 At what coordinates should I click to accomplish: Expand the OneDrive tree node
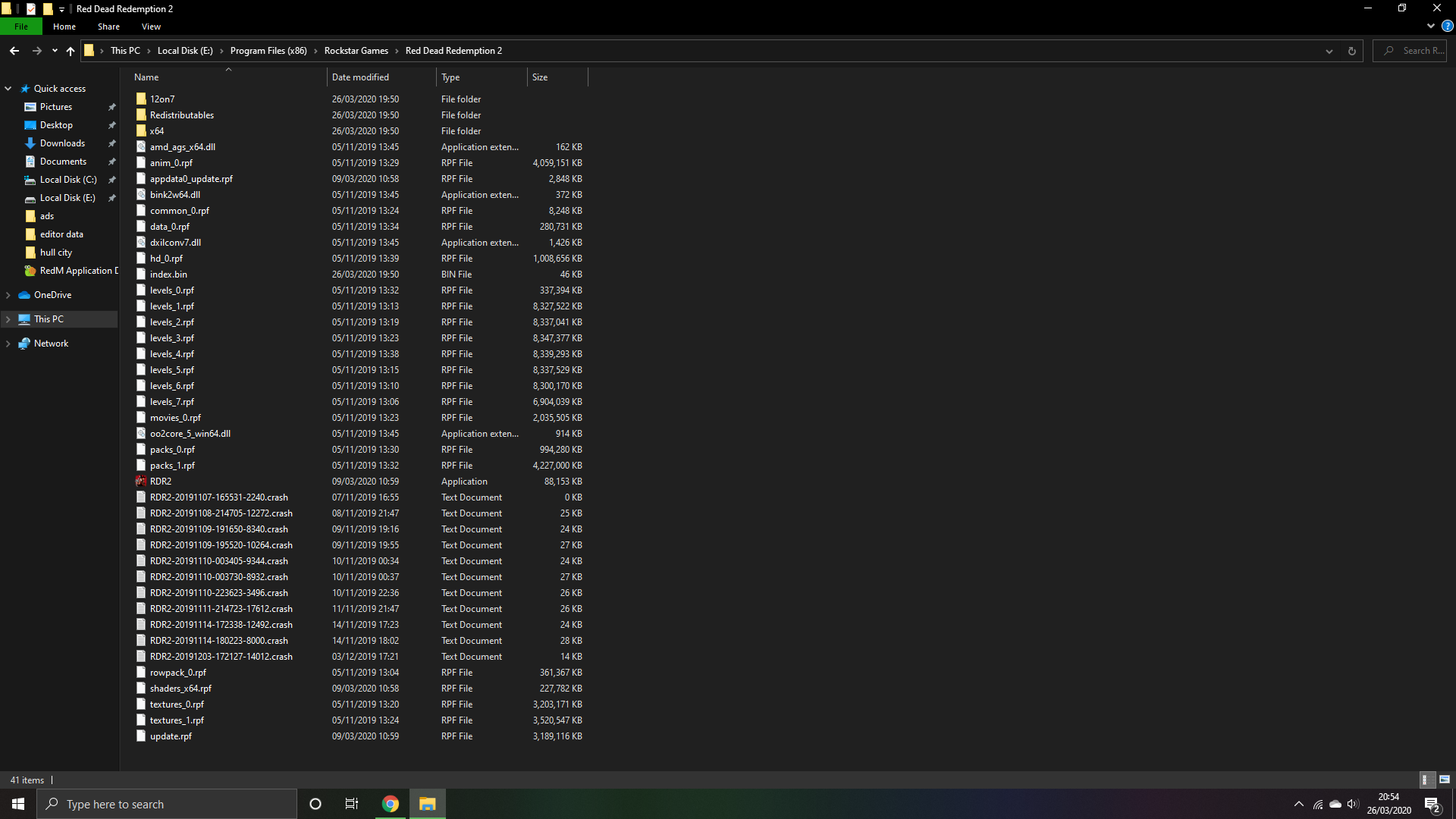[x=8, y=295]
